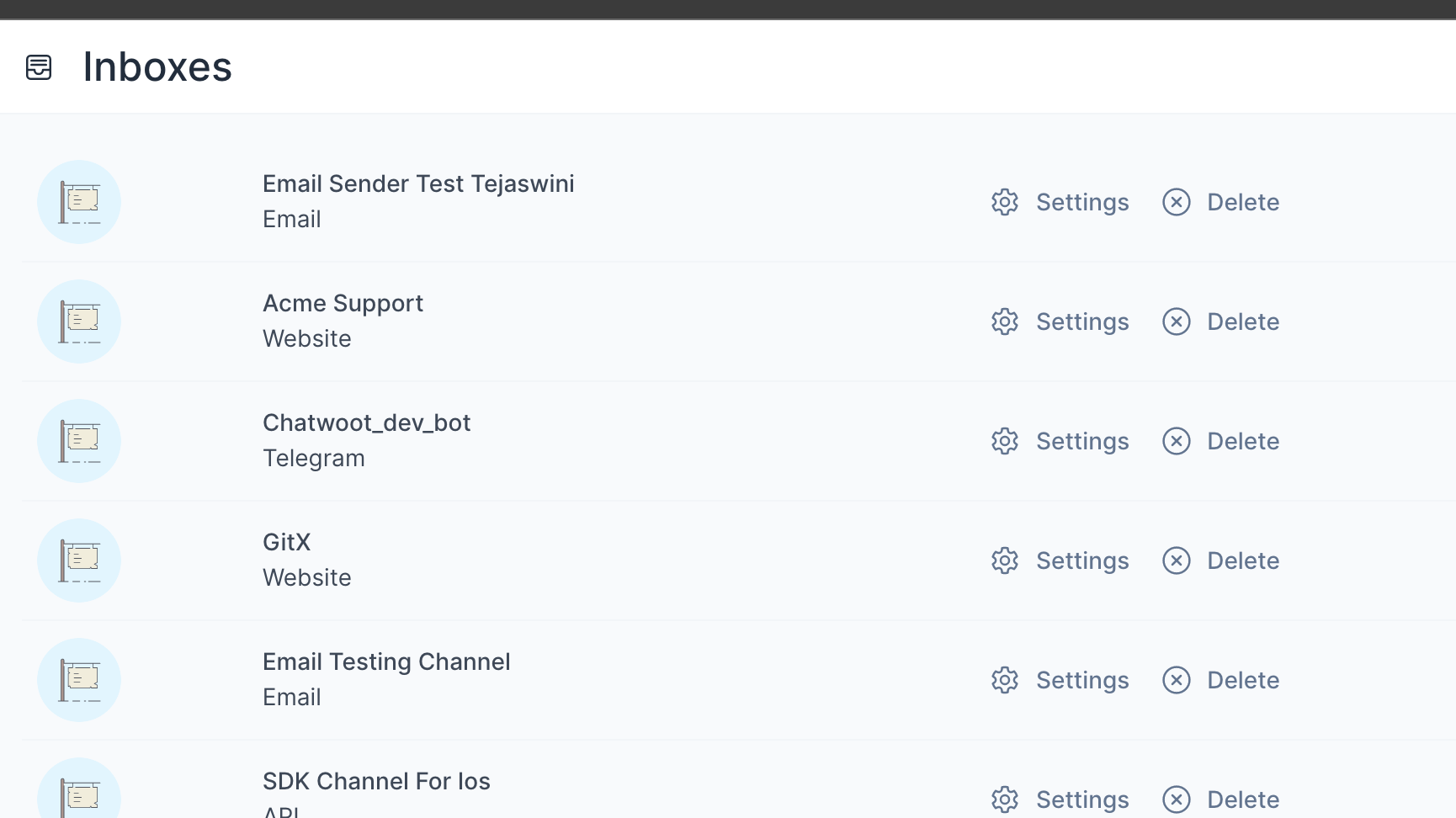Screen dimensions: 1456x818
Task: Open the Acme Support website inbox
Action: 343,303
